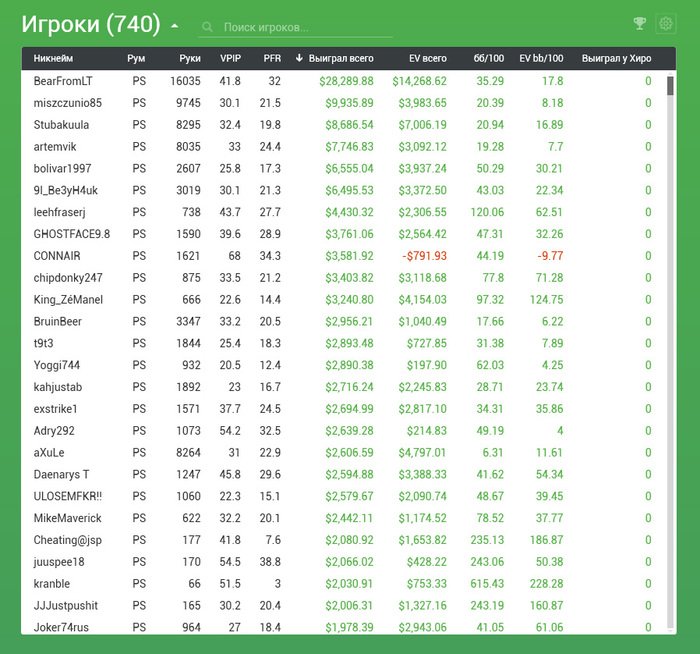700x654 pixels.
Task: Click EV total $4,797.01
Action: 422,453
